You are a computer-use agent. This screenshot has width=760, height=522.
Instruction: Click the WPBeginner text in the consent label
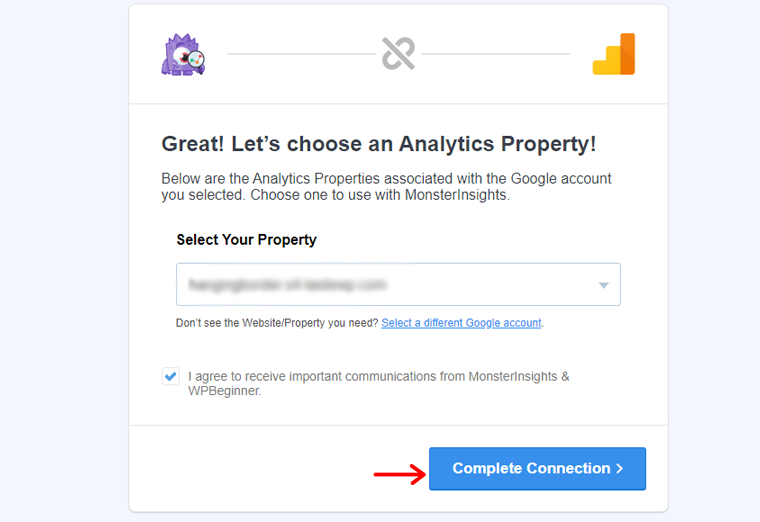click(224, 391)
